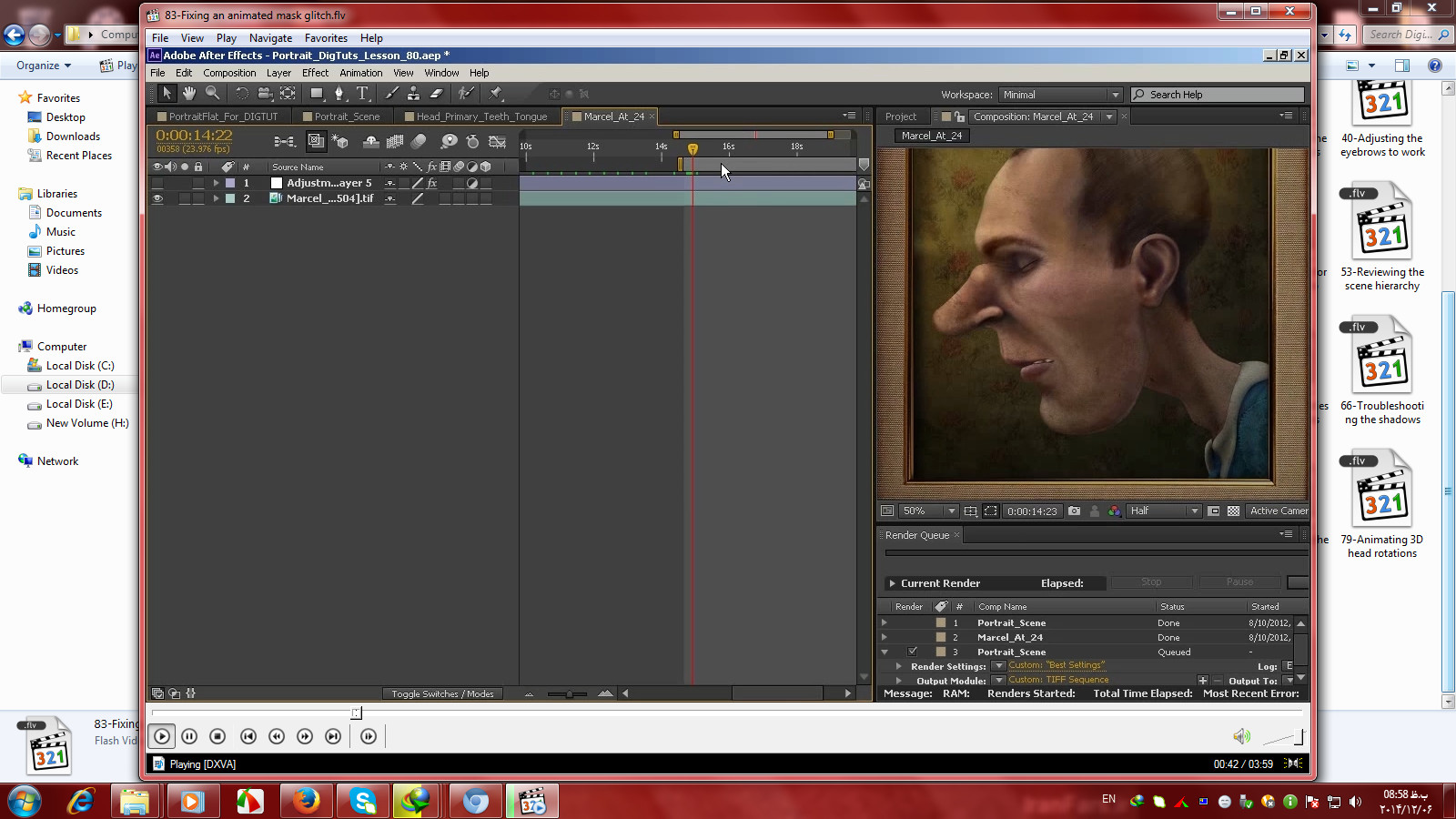Select the Pan Behind tool

tap(288, 93)
